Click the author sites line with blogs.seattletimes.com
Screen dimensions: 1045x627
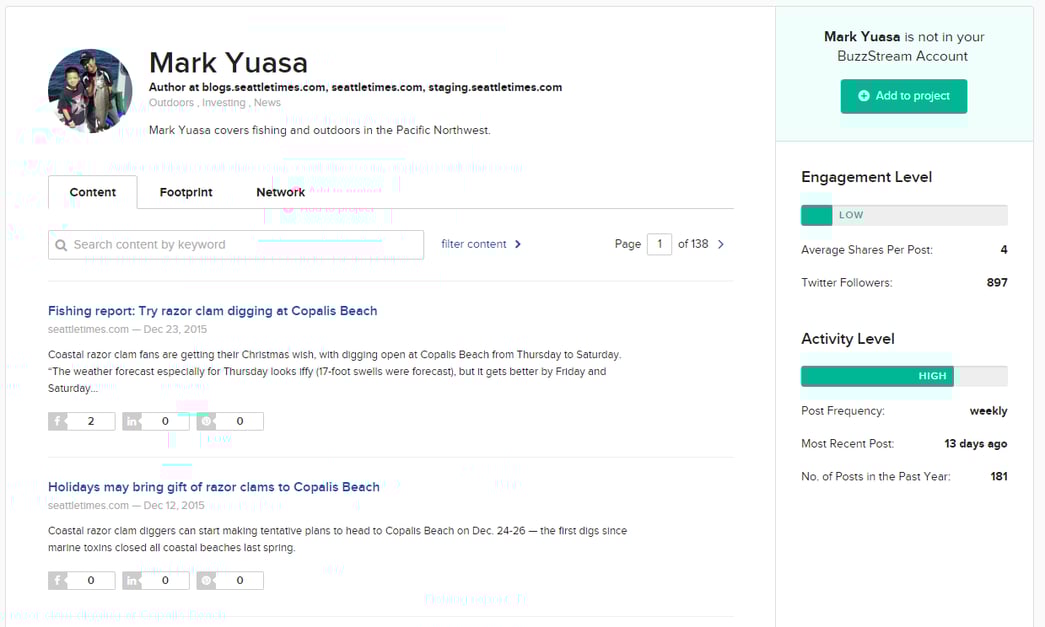pyautogui.click(x=355, y=87)
